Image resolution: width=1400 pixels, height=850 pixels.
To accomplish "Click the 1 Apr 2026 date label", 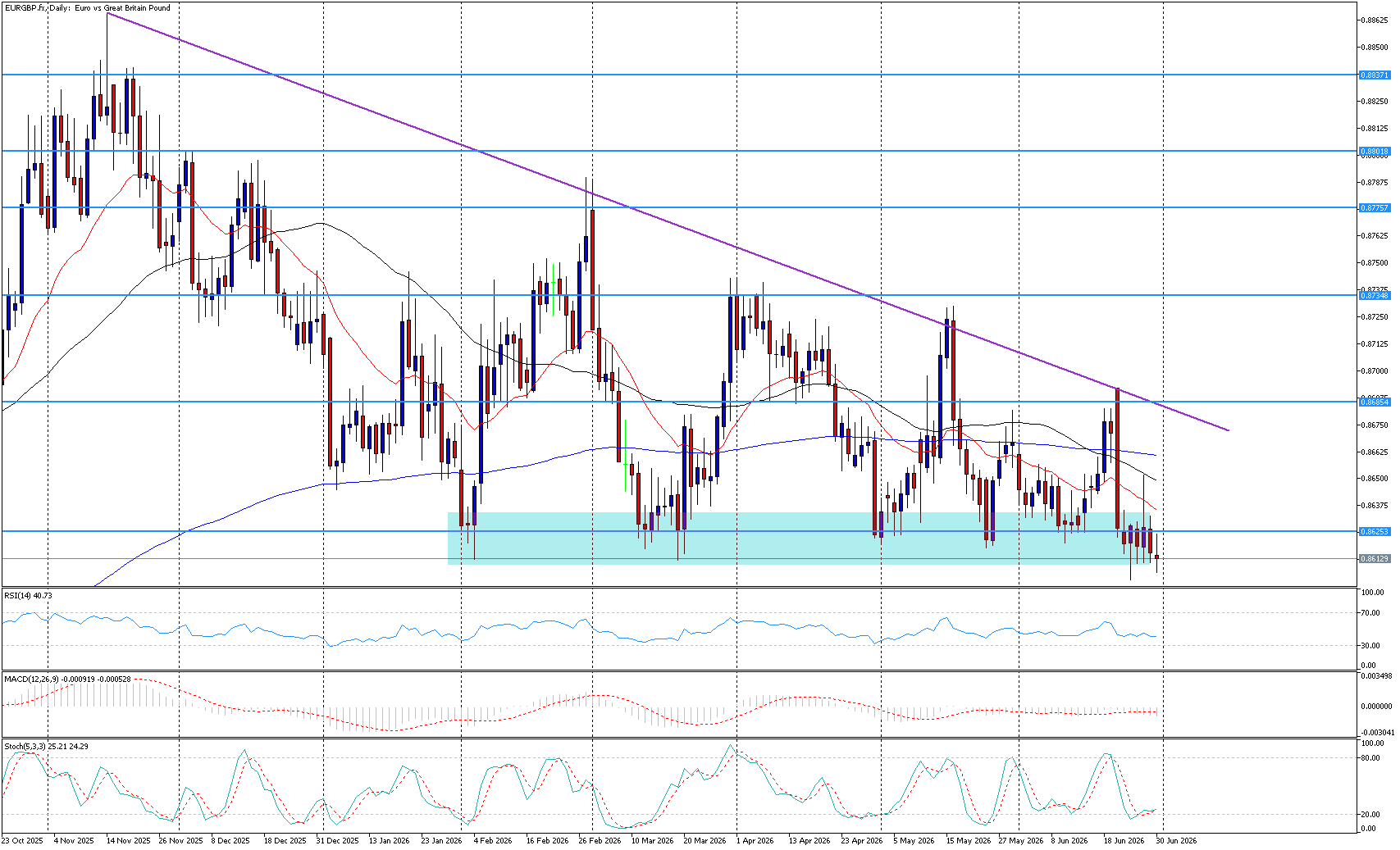I will 755,840.
